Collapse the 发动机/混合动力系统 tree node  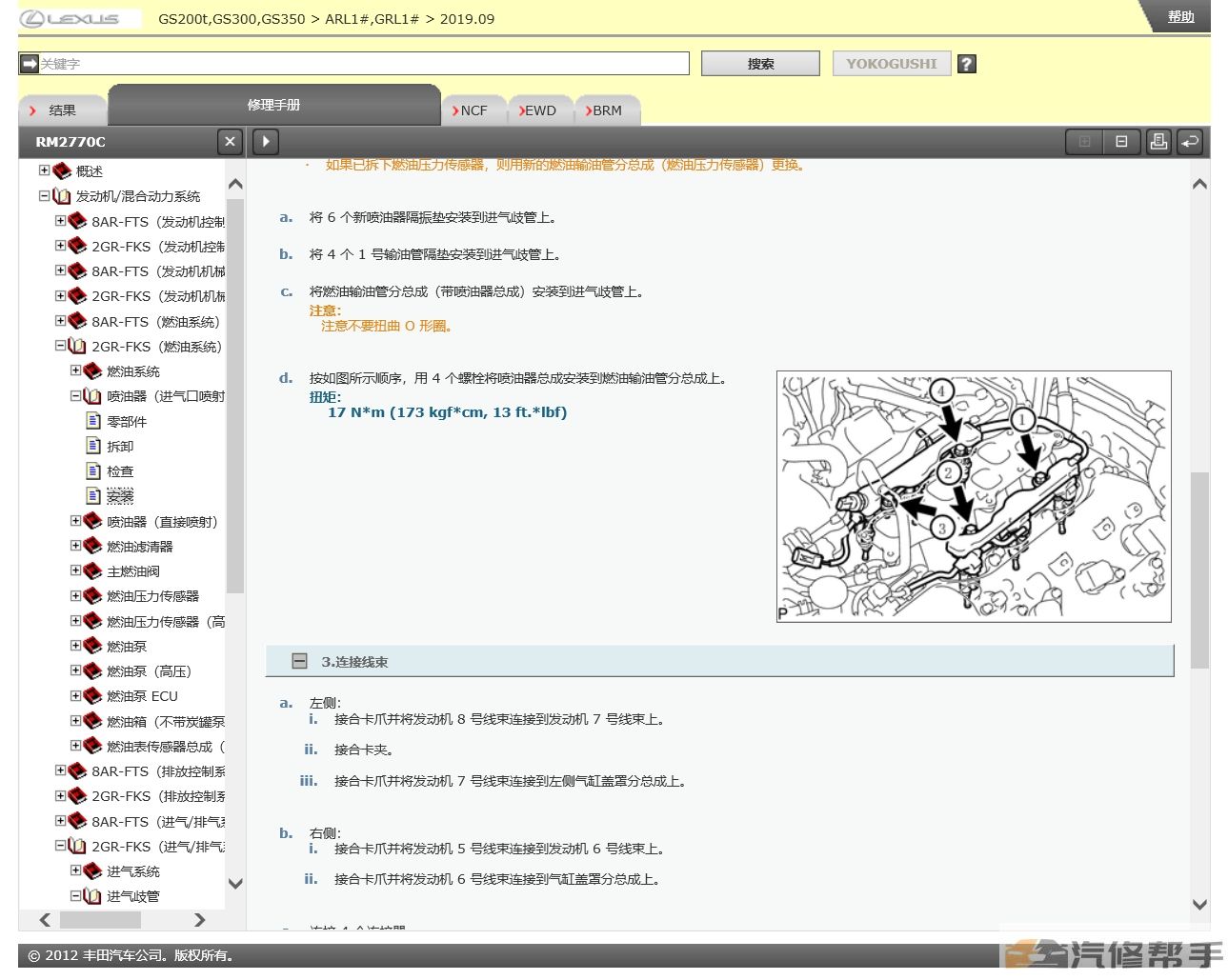(43, 196)
